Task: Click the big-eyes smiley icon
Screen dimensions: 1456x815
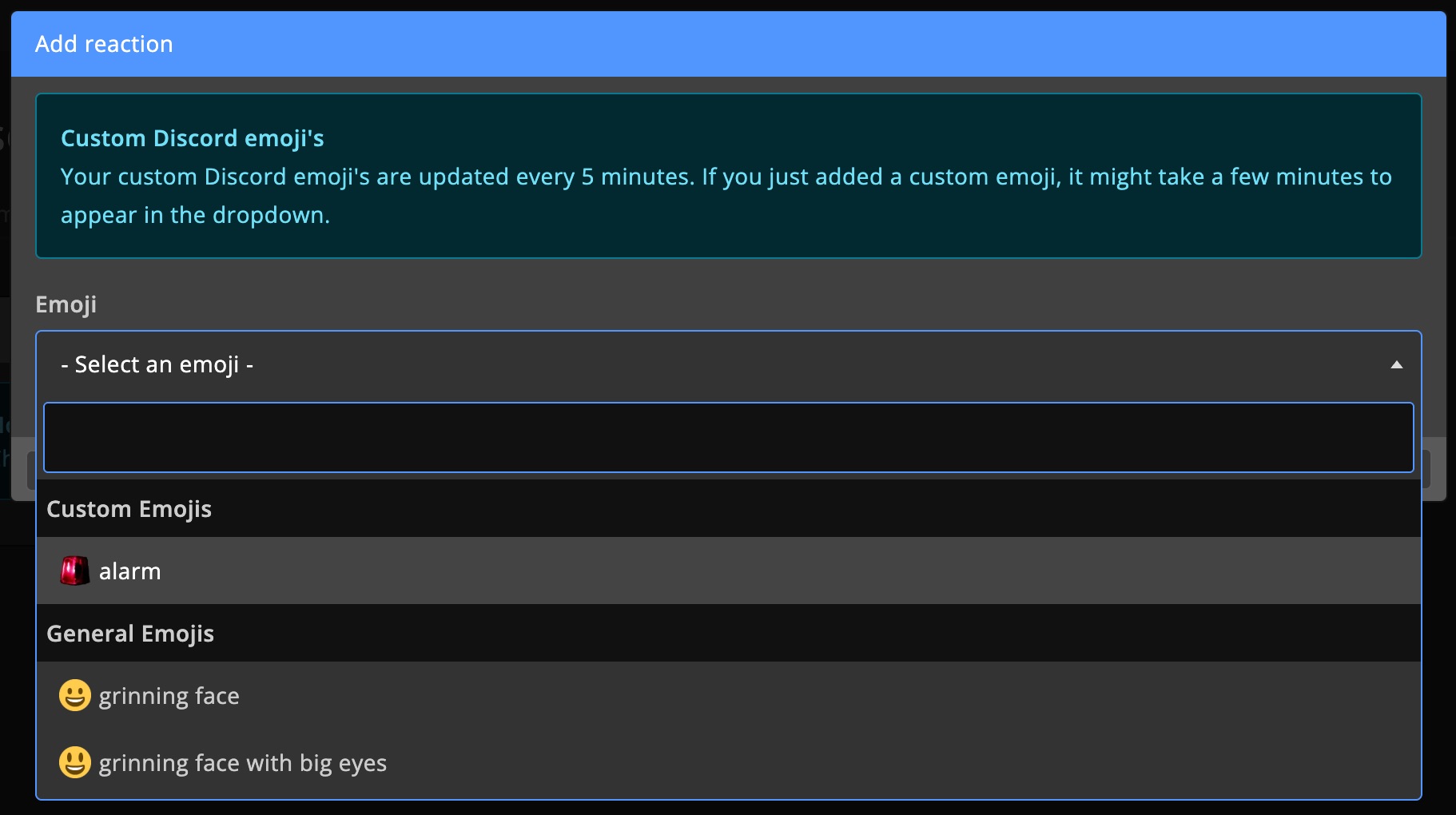Action: point(74,763)
